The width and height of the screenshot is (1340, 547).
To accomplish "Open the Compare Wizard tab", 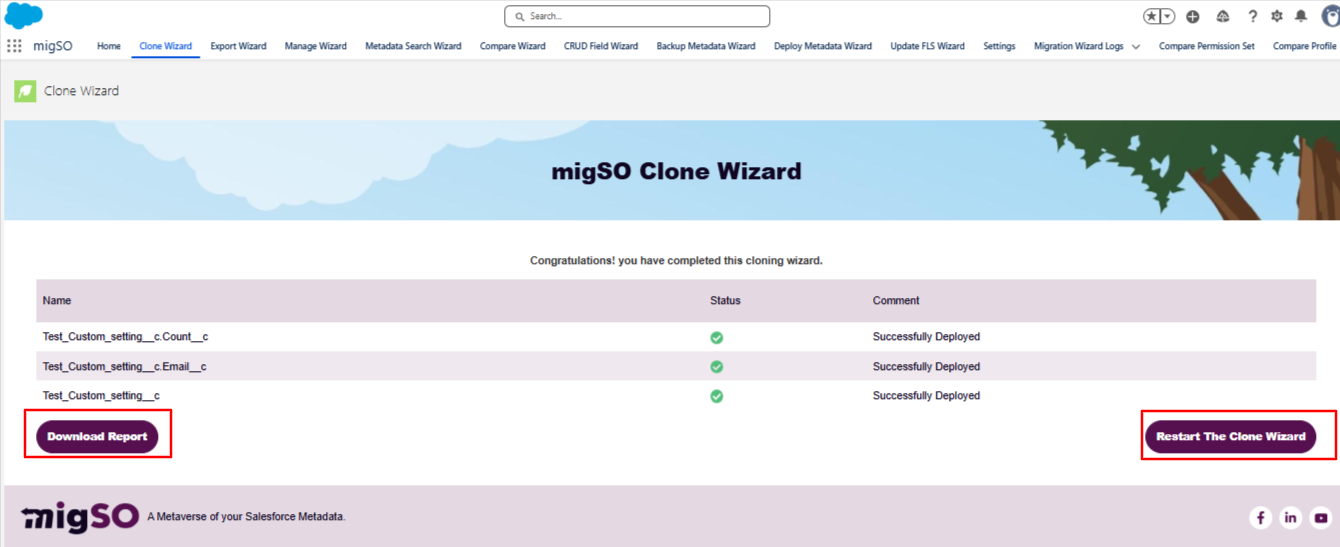I will click(x=513, y=46).
